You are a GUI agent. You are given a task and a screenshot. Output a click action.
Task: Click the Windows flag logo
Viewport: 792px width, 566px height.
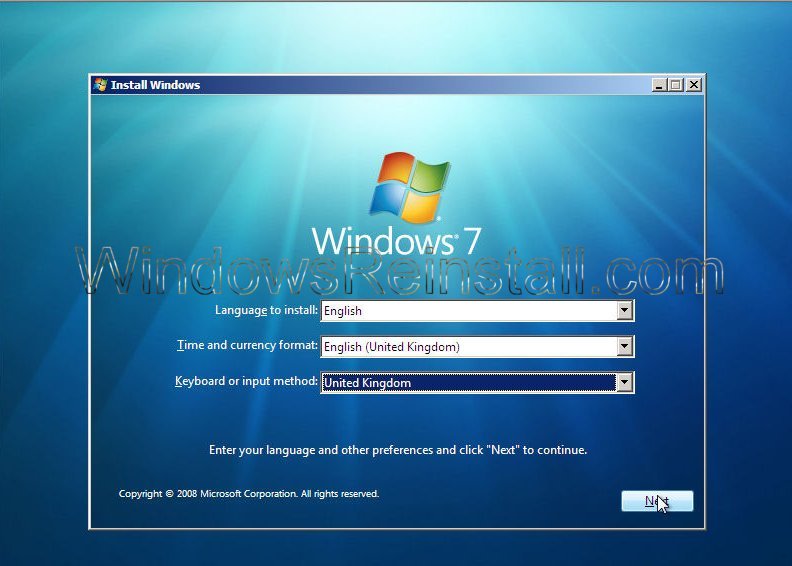coord(407,186)
